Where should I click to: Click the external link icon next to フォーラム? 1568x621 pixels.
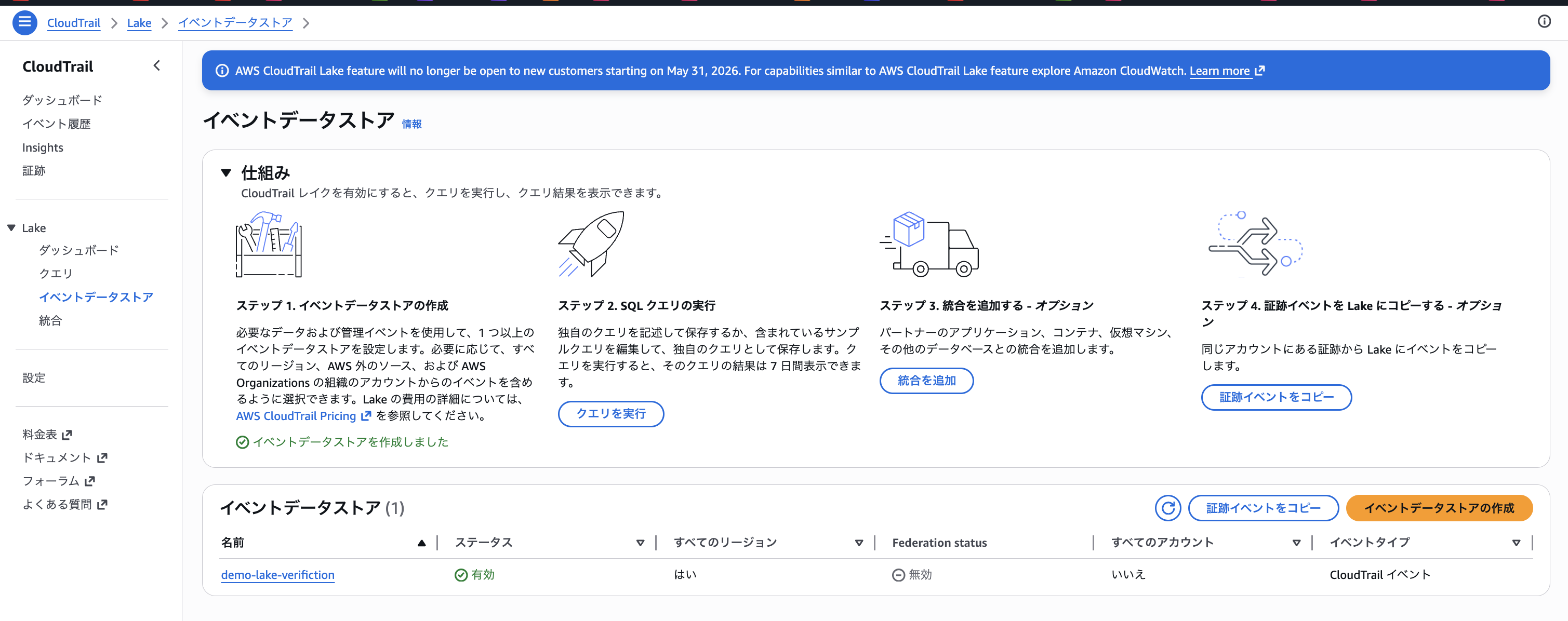pyautogui.click(x=90, y=481)
